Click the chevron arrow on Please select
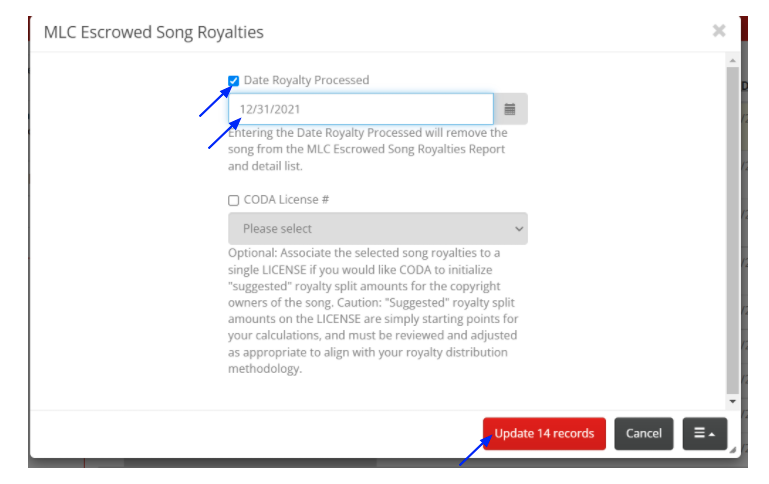This screenshot has width=769, height=484. pyautogui.click(x=519, y=229)
